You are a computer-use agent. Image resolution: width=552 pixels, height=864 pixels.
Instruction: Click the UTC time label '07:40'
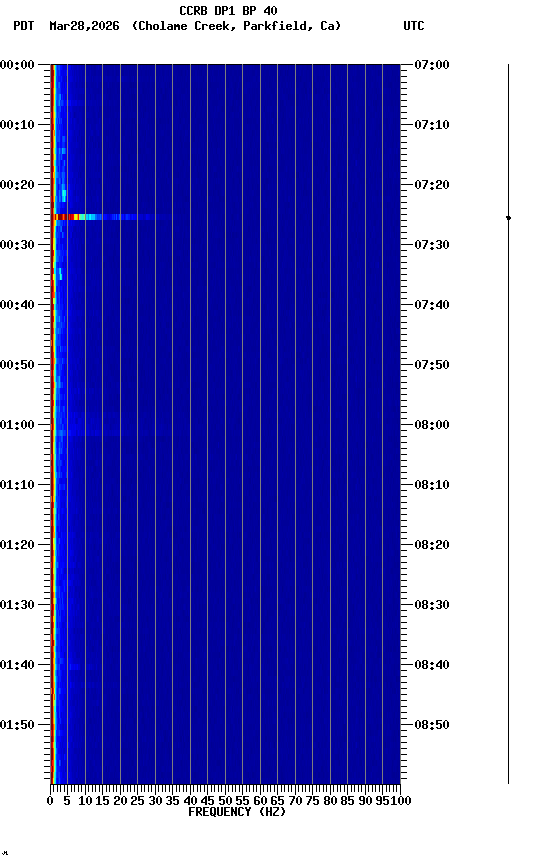coord(432,305)
